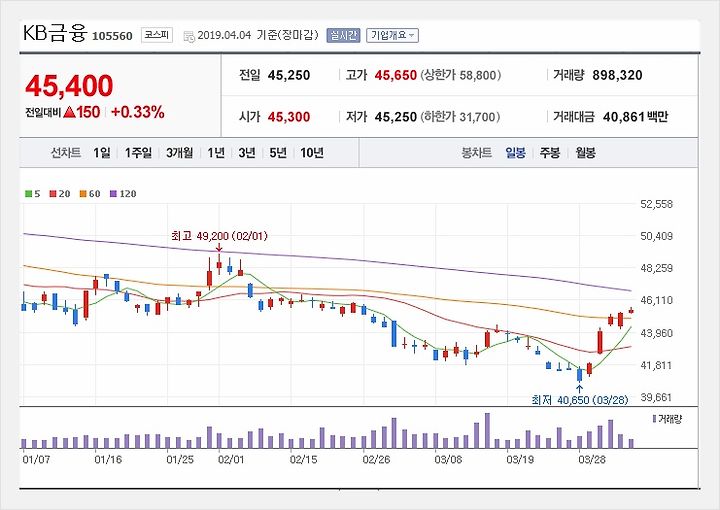Screen dimensions: 720x510
Task: Click the 02/26 date axis label
Action: (x=376, y=460)
